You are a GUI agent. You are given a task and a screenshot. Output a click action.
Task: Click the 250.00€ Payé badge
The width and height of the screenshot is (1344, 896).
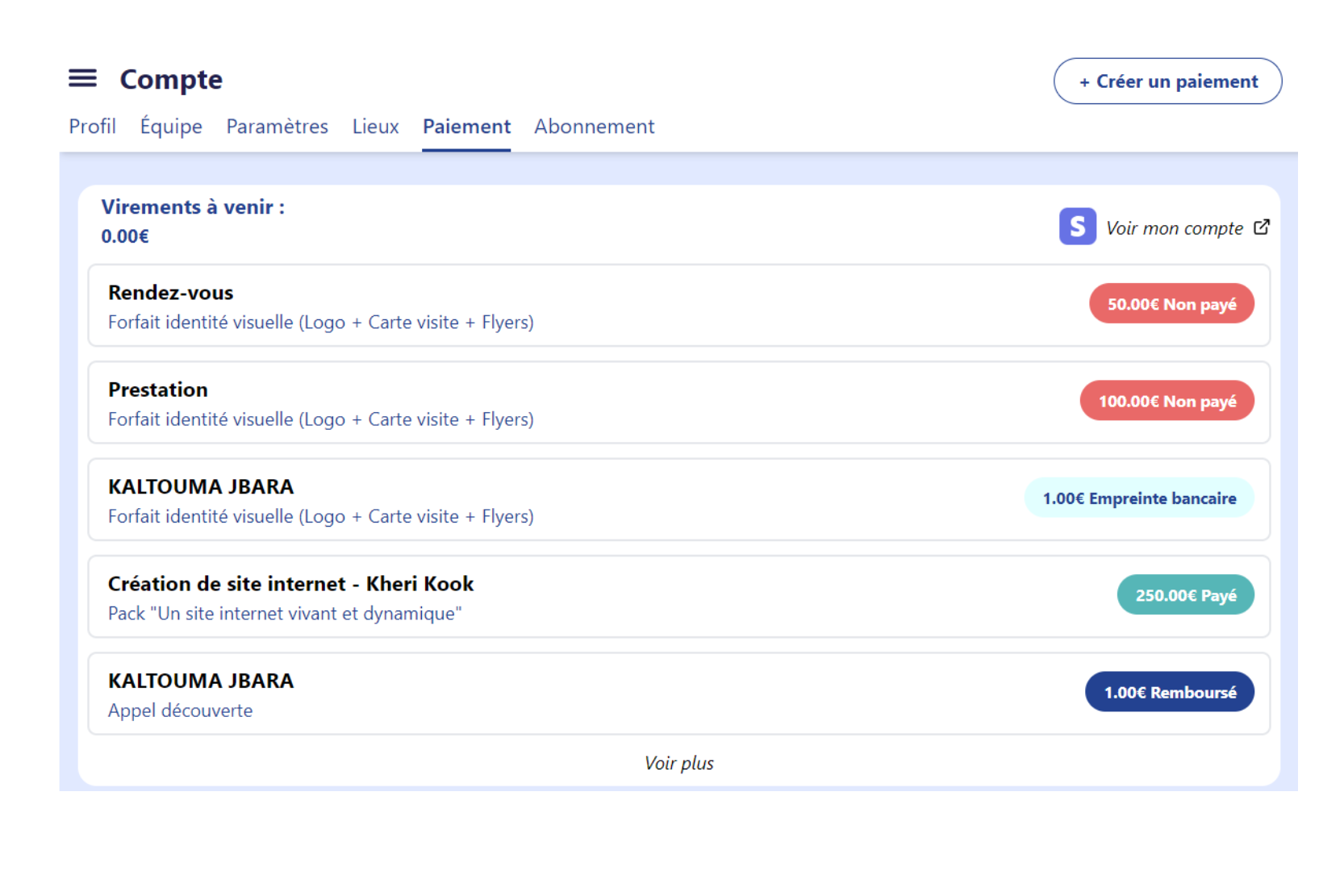[1185, 595]
